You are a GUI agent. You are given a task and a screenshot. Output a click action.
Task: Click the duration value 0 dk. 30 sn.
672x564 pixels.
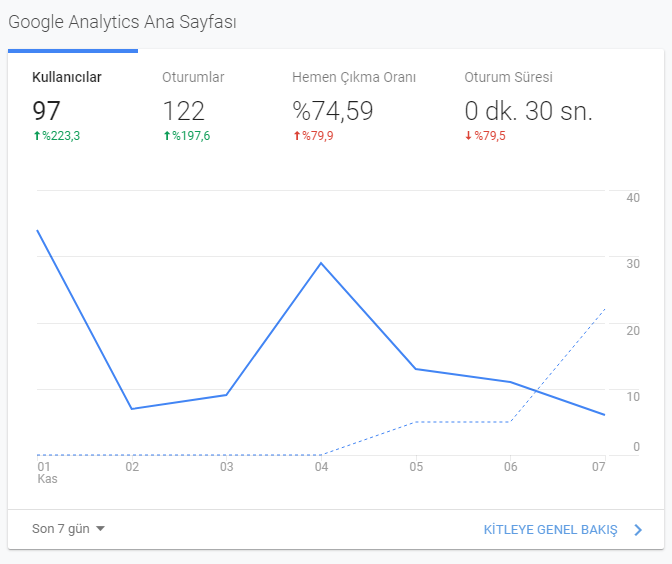[528, 111]
